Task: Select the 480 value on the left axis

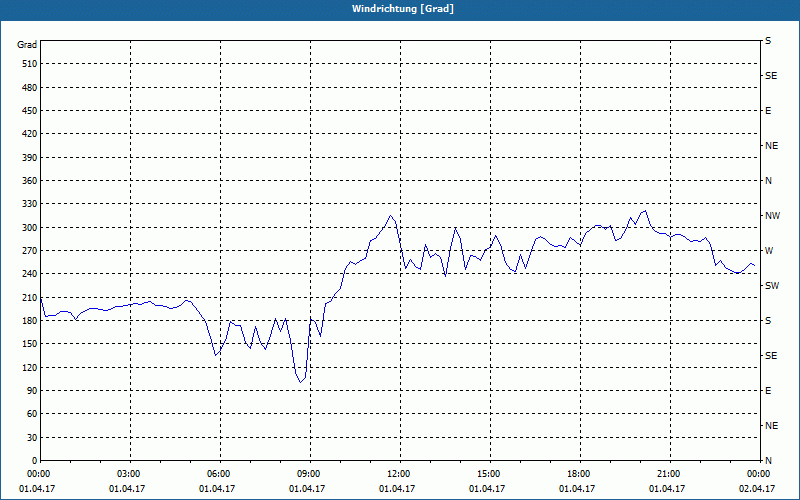Action: point(30,87)
